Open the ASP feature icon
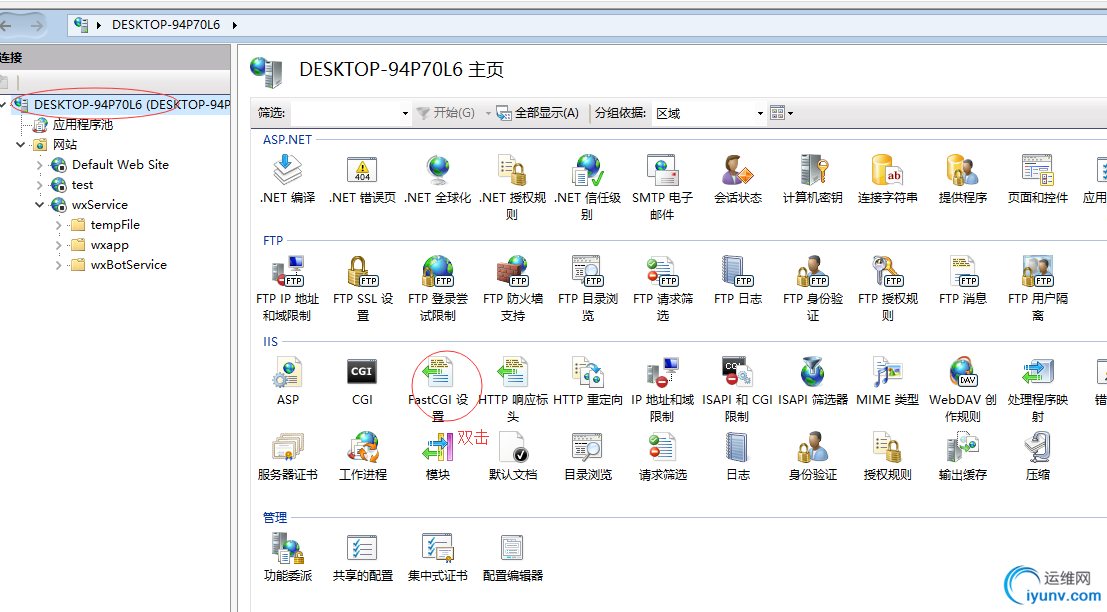 click(x=287, y=372)
